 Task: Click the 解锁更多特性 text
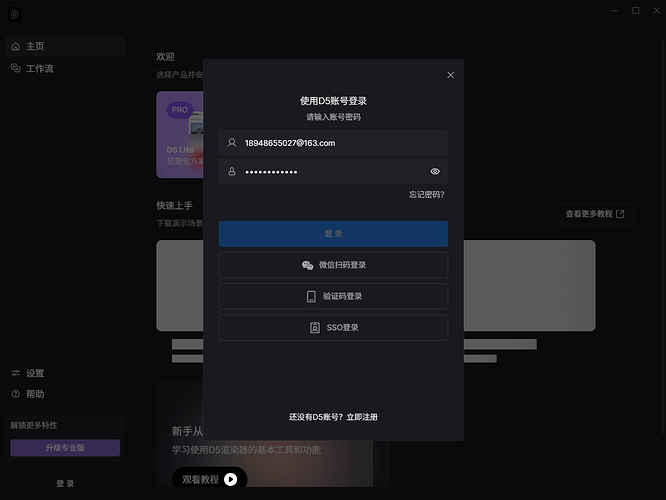click(x=34, y=425)
